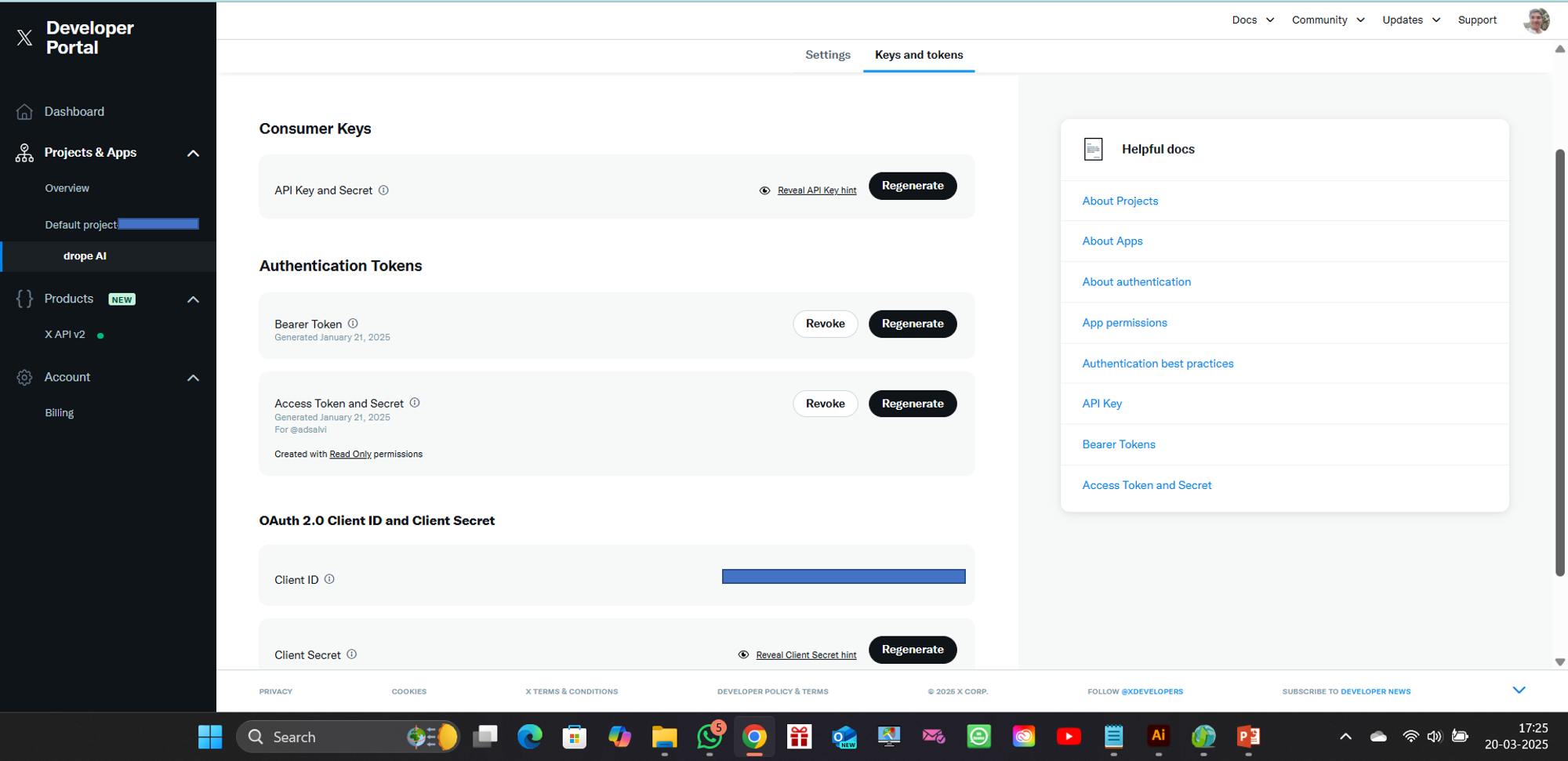1568x761 pixels.
Task: Open the taskbar clock and date
Action: (1516, 737)
